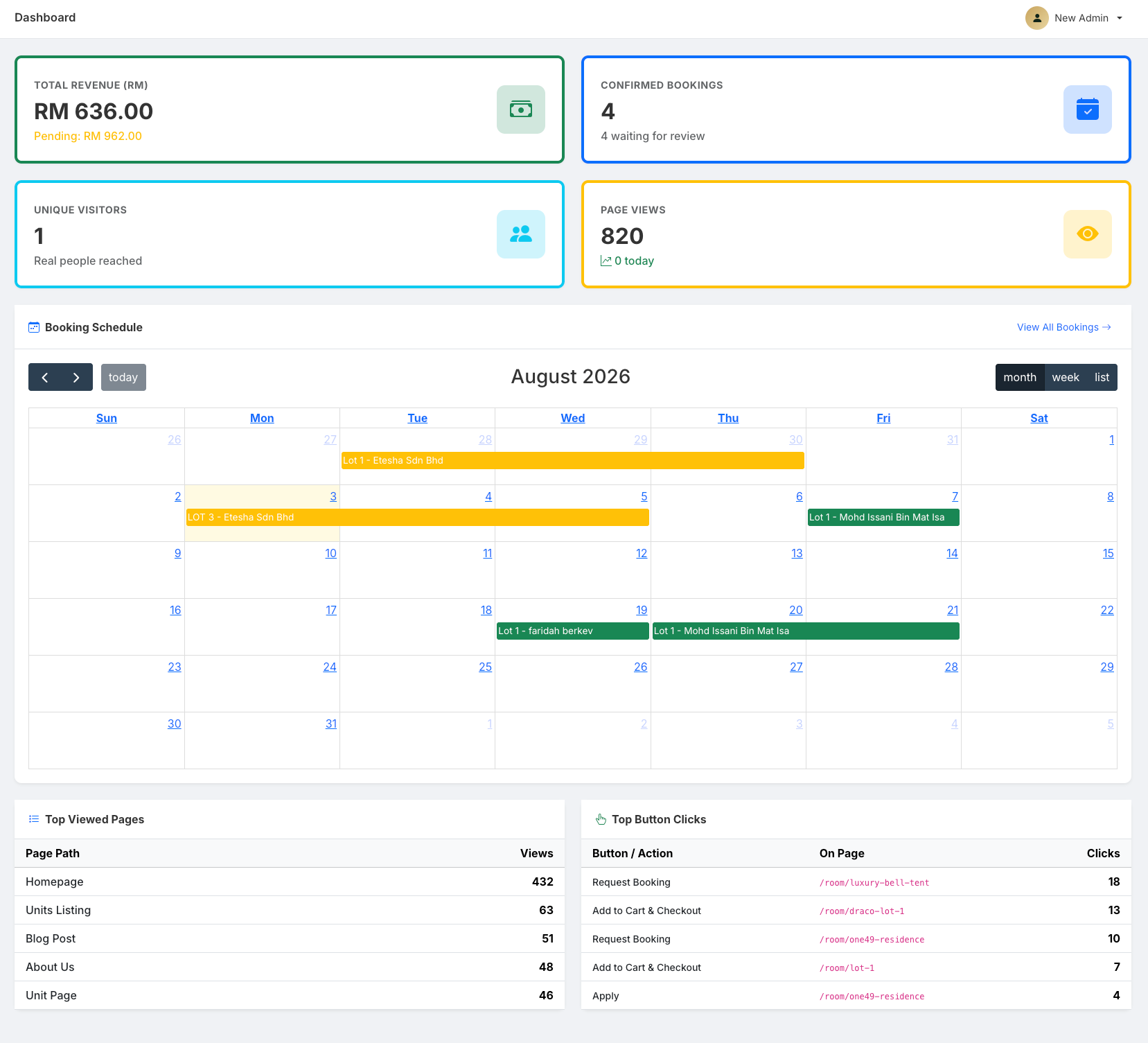
Task: Click the Page Views eye icon
Action: 1087,234
